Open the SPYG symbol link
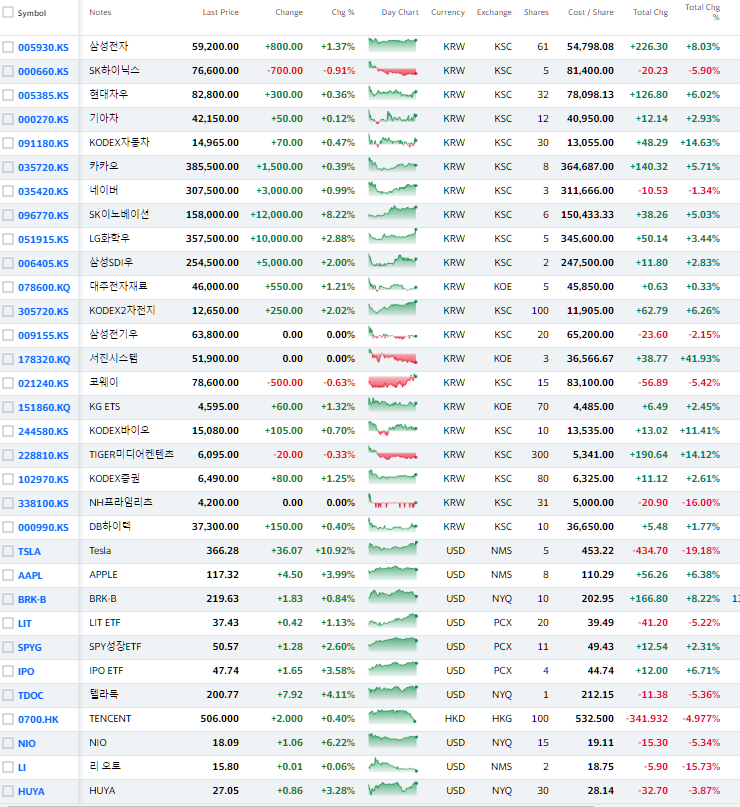740x807 pixels. [x=29, y=647]
